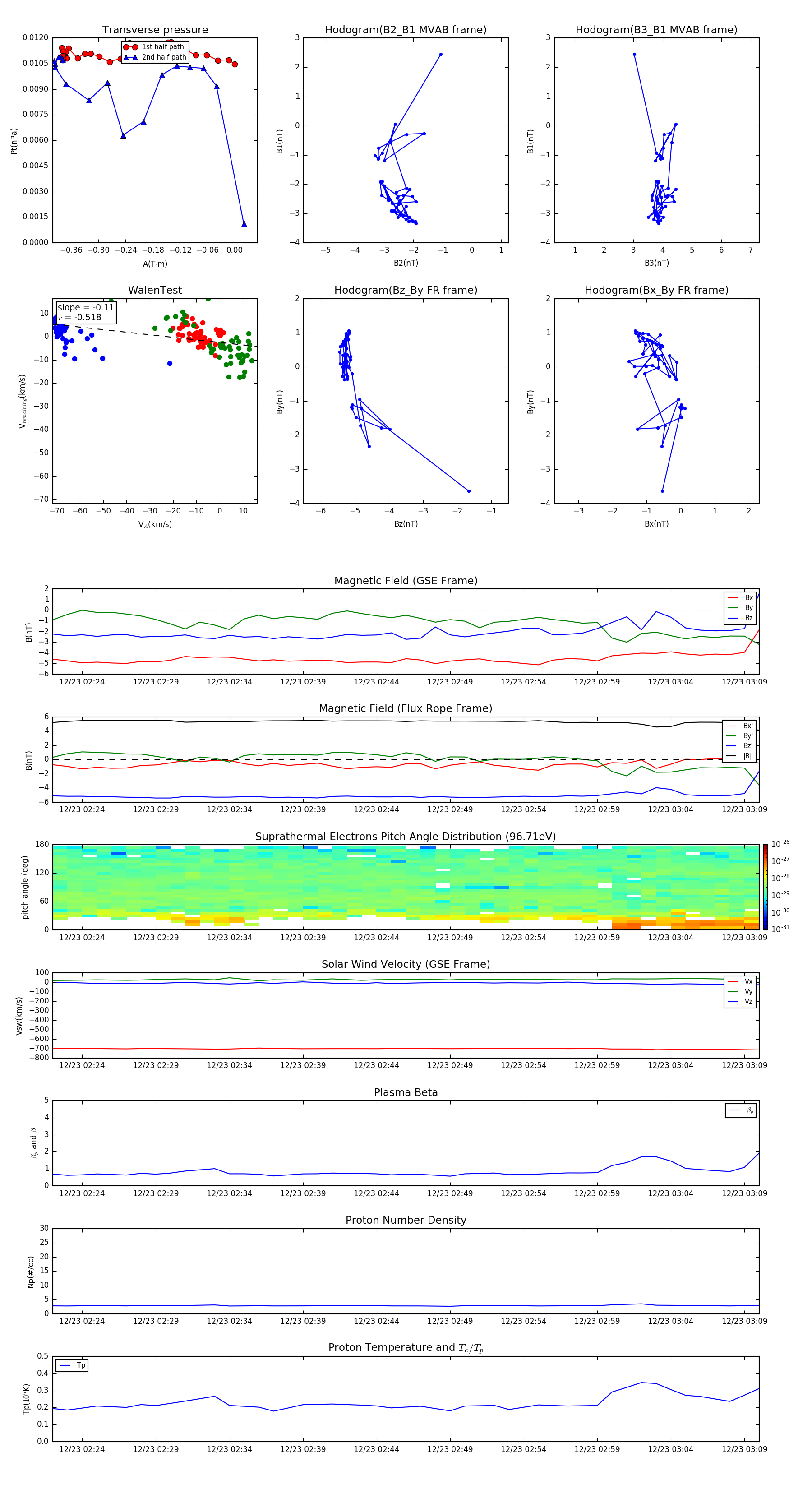This screenshot has width=812, height=1489.
Task: Select "Bz'" in the Flux Rope legend
Action: point(739,746)
